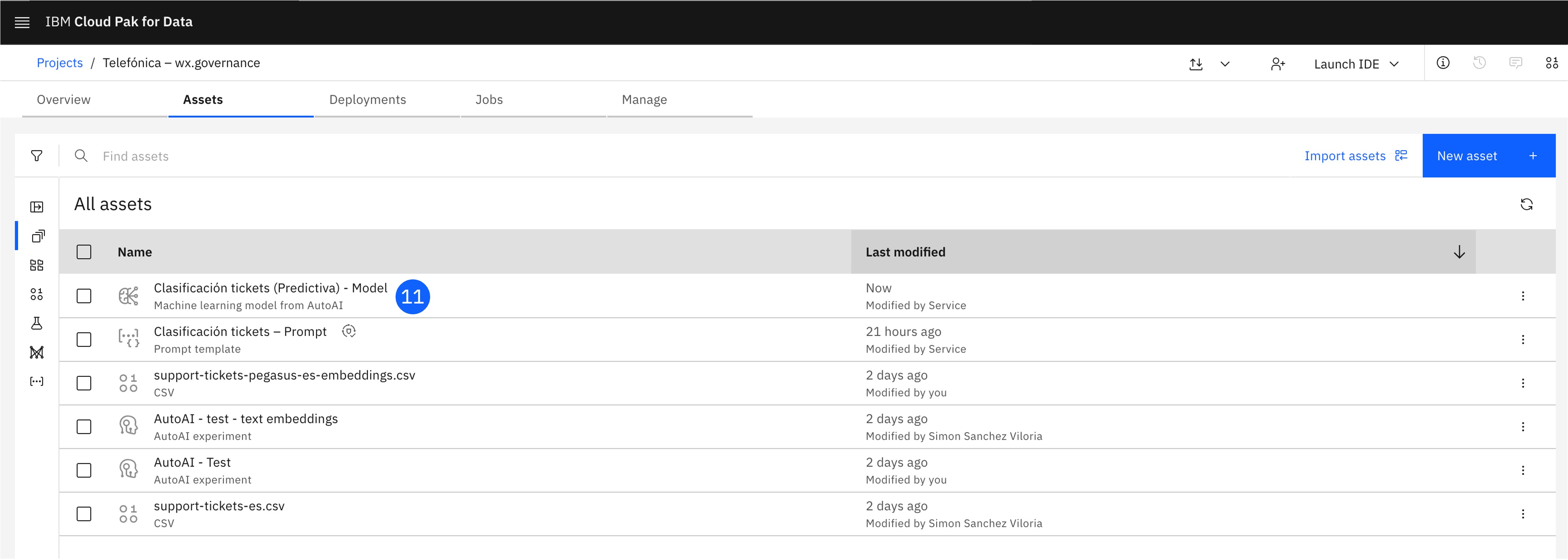Click the data panel icon in header

pyautogui.click(x=1552, y=63)
